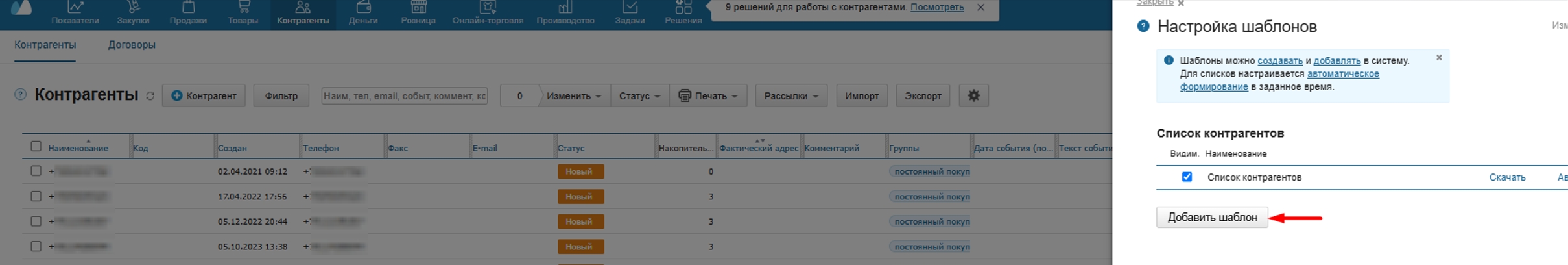Open list settings via the gear icon
Image resolution: width=1568 pixels, height=265 pixels.
[973, 95]
